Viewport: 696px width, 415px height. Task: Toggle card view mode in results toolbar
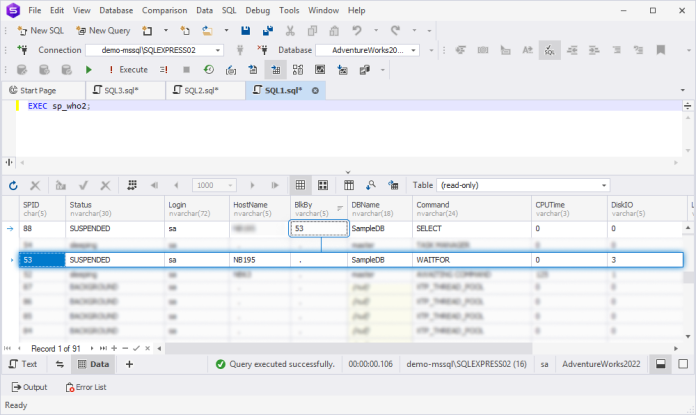tap(323, 185)
